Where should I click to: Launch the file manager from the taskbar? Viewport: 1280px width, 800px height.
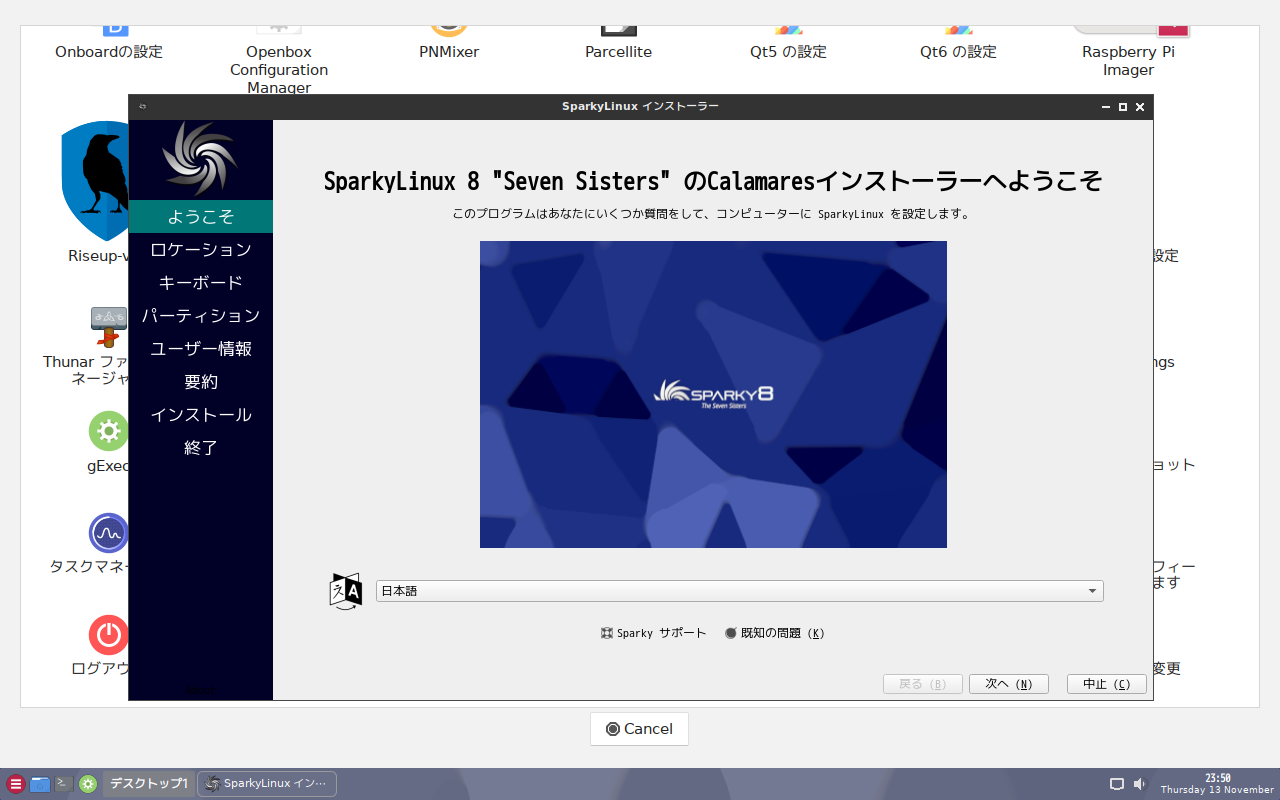point(40,784)
